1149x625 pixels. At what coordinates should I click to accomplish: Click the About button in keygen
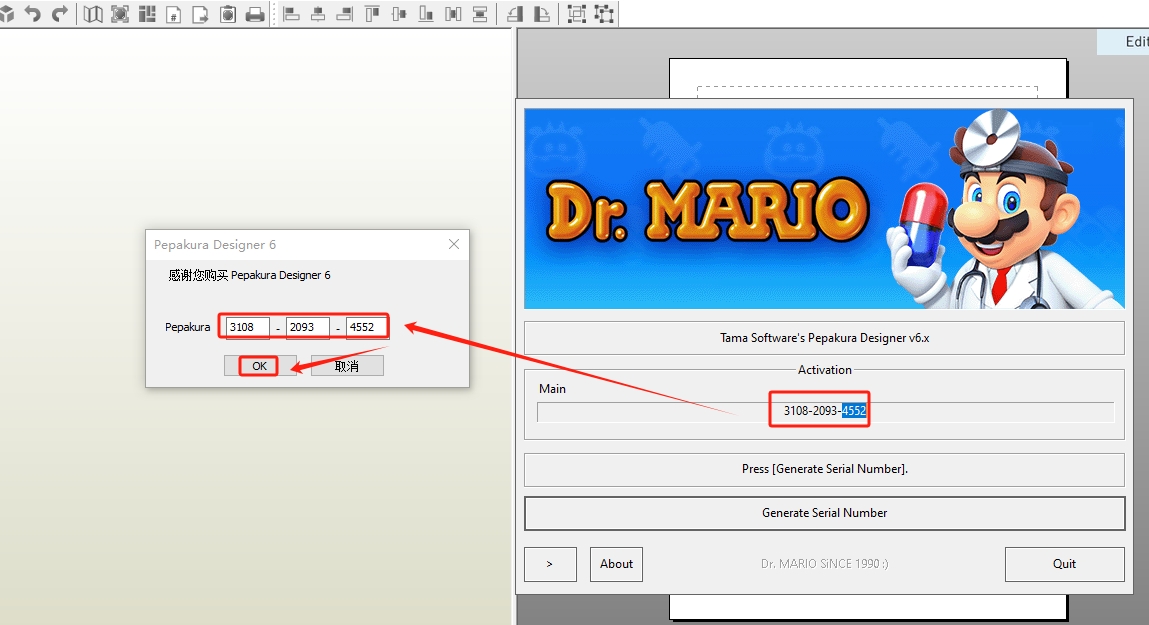[x=616, y=564]
